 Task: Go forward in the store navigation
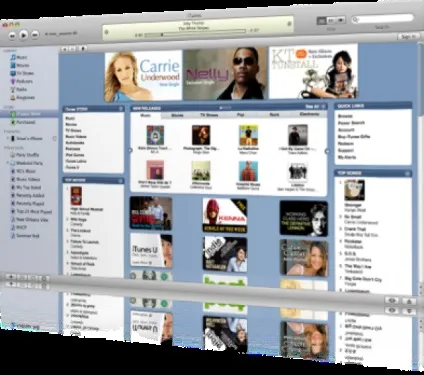tap(72, 49)
